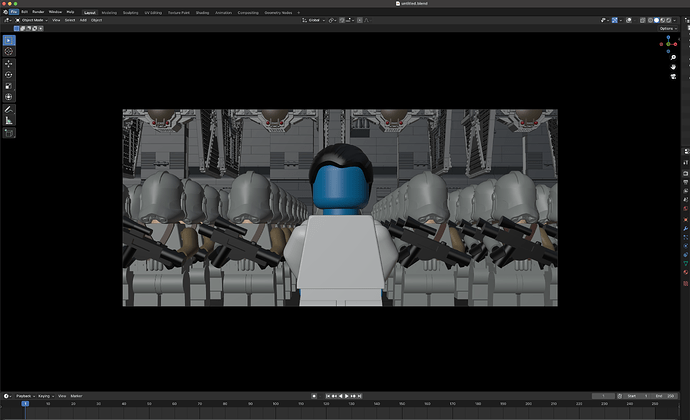
Task: Open the Render properties tab icon
Action: (686, 173)
